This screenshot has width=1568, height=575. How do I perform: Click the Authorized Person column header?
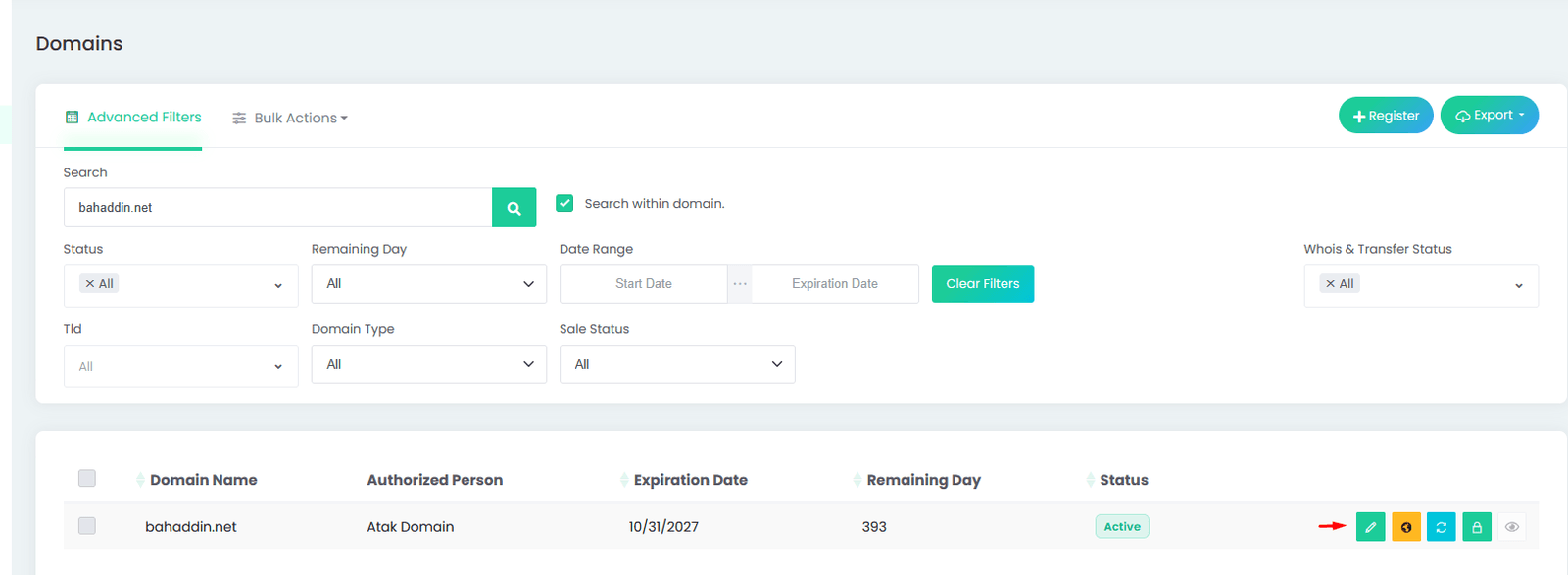pos(435,480)
